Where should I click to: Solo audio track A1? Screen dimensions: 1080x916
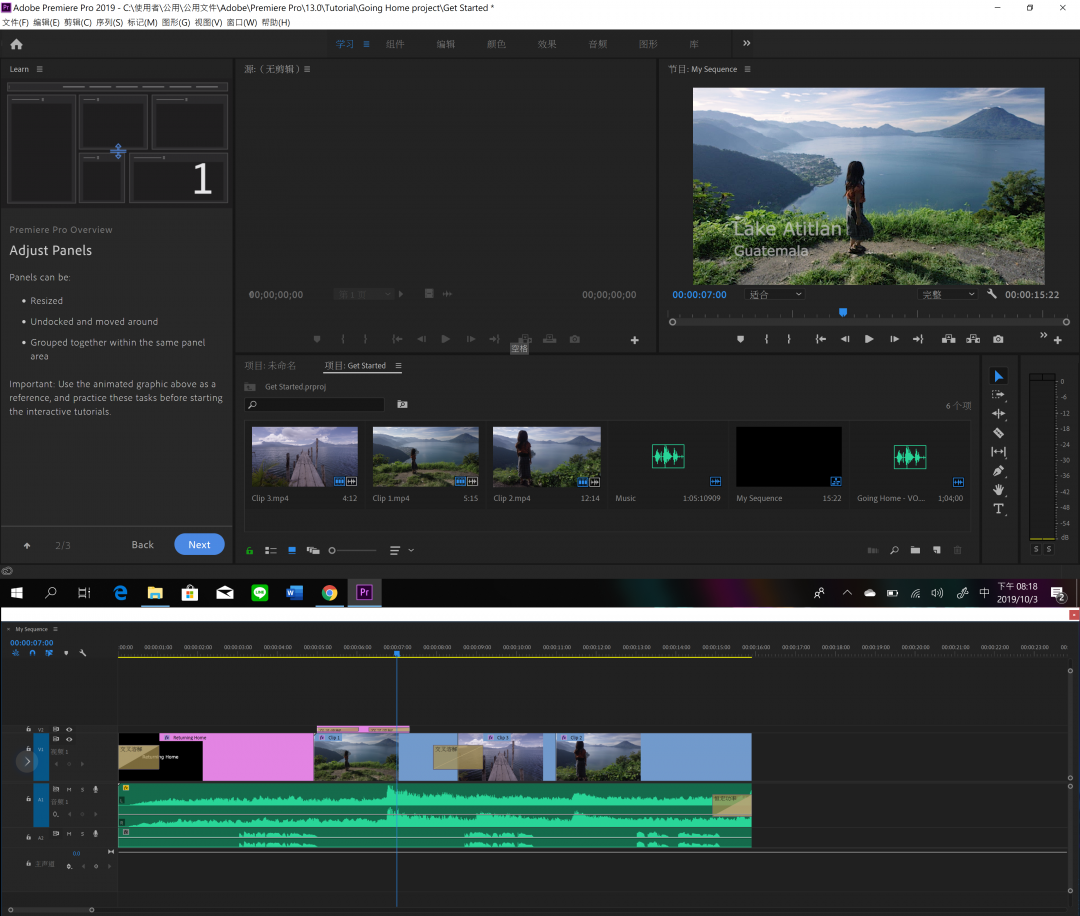(x=83, y=790)
